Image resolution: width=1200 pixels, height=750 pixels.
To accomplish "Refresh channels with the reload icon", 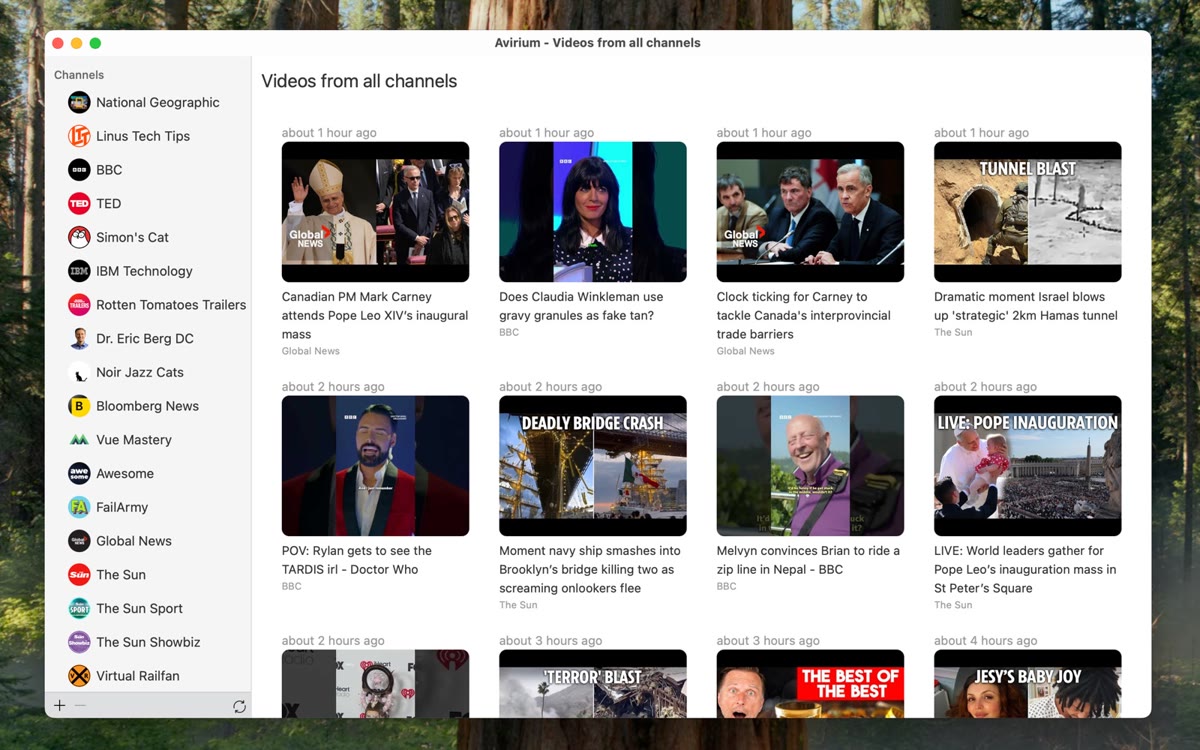I will (239, 707).
